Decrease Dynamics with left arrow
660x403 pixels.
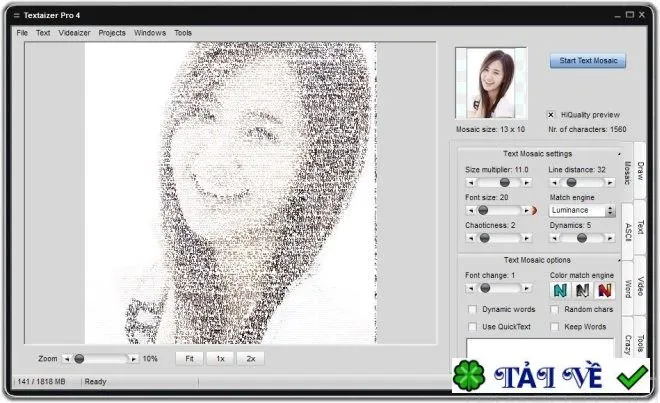tap(554, 238)
